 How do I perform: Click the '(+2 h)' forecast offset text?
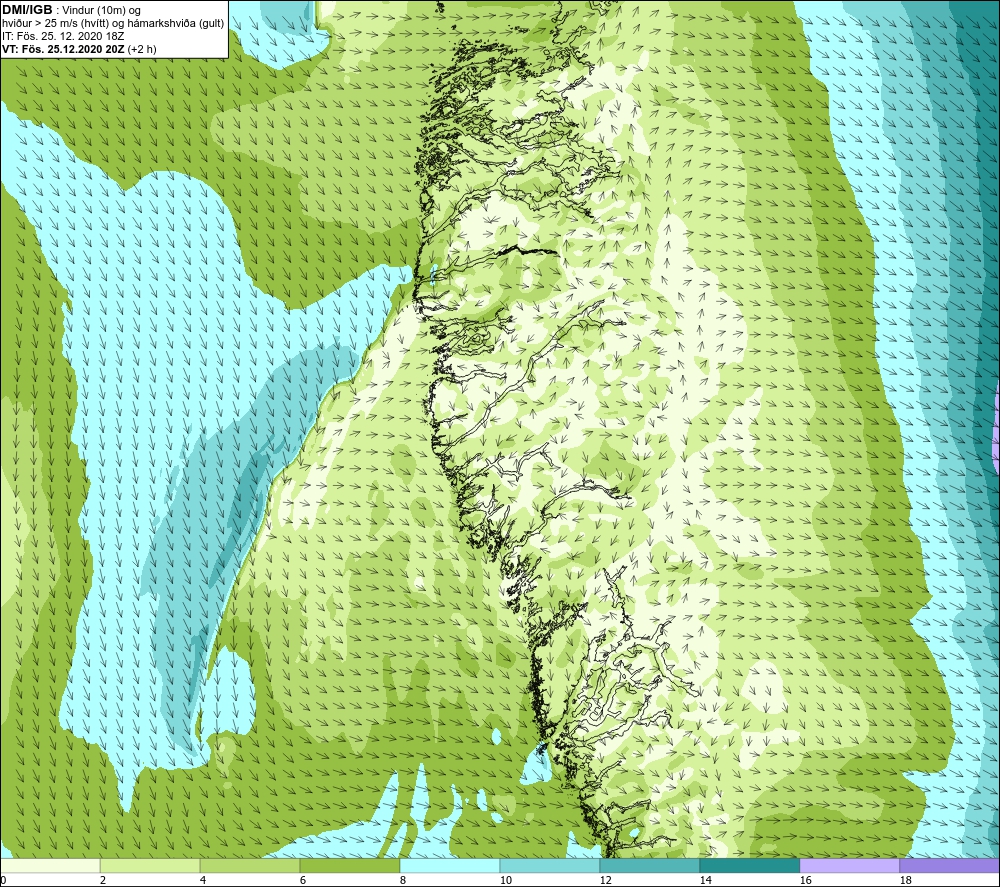[x=142, y=49]
